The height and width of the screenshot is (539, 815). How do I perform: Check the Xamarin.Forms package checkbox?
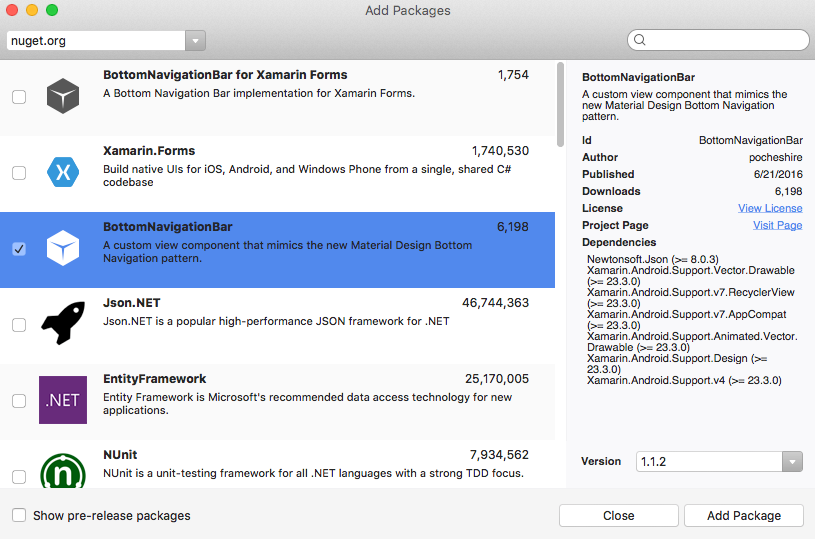point(19,173)
